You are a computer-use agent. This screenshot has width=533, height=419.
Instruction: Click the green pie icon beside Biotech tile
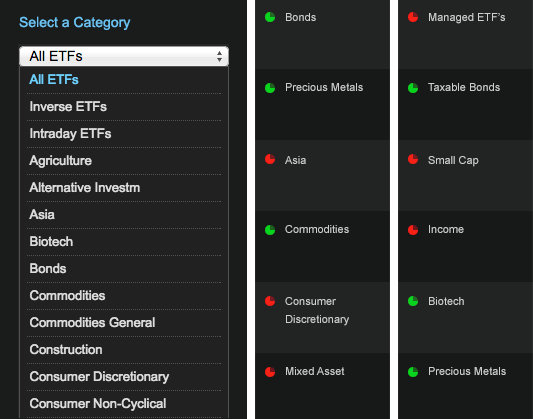413,301
